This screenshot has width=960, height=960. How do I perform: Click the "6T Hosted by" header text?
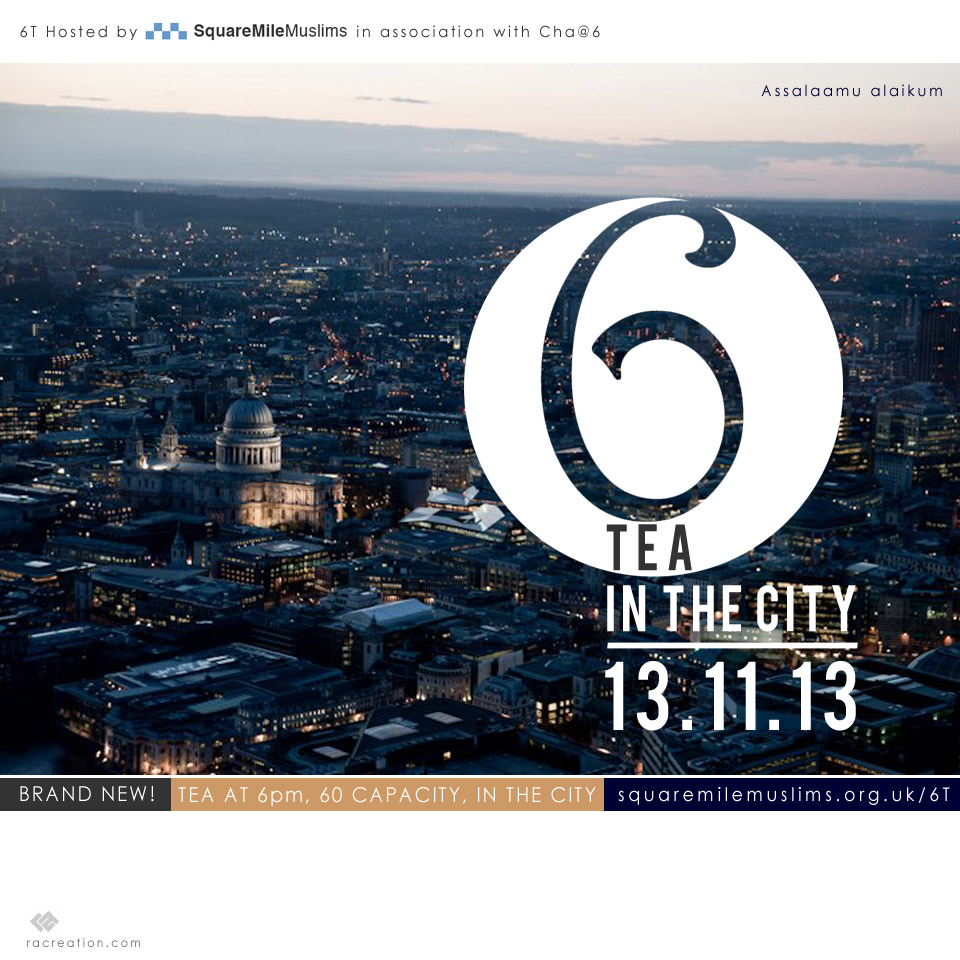coord(79,31)
